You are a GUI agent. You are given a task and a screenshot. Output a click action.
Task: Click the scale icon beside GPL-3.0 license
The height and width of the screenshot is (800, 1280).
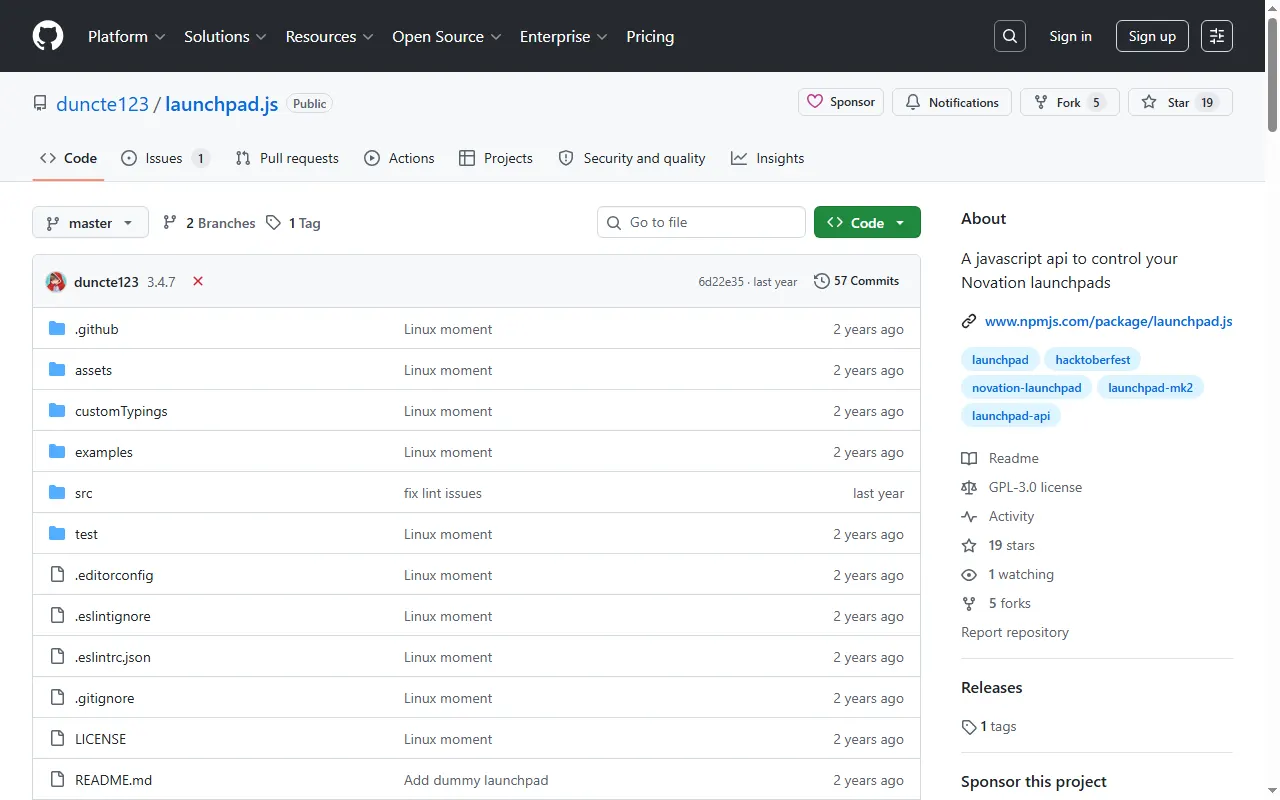pos(969,487)
